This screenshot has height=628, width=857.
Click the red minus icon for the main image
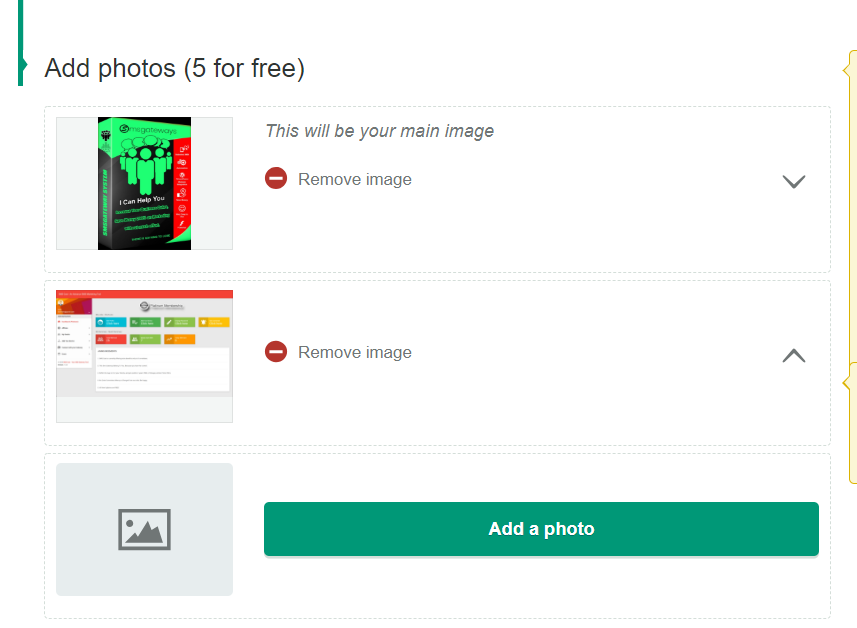[276, 178]
